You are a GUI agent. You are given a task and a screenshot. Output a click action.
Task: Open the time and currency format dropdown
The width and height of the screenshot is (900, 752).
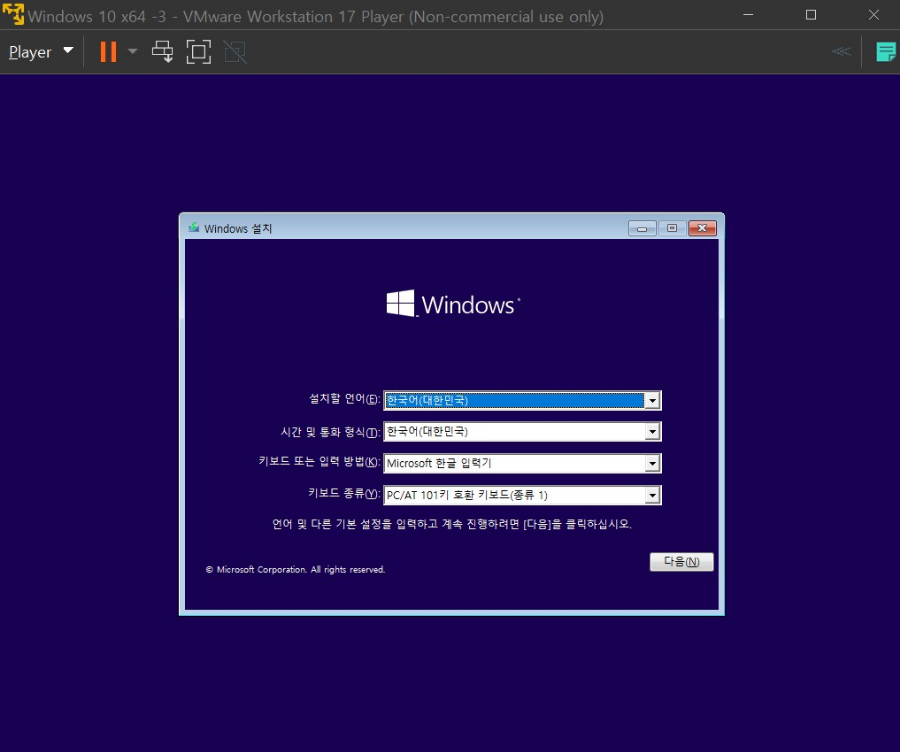point(652,432)
